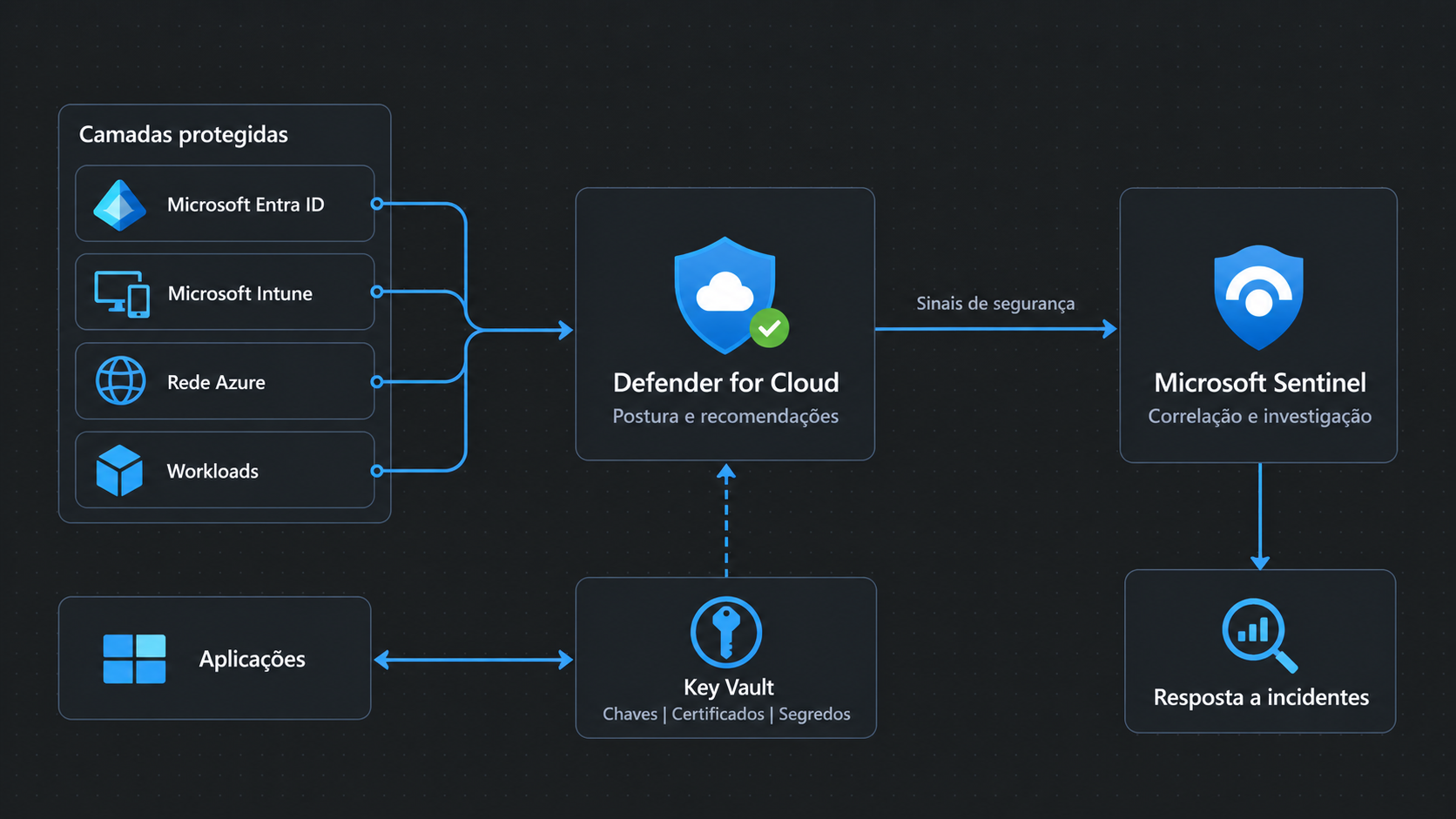Click the Key Vault title
This screenshot has height=819, width=1456.
click(729, 688)
